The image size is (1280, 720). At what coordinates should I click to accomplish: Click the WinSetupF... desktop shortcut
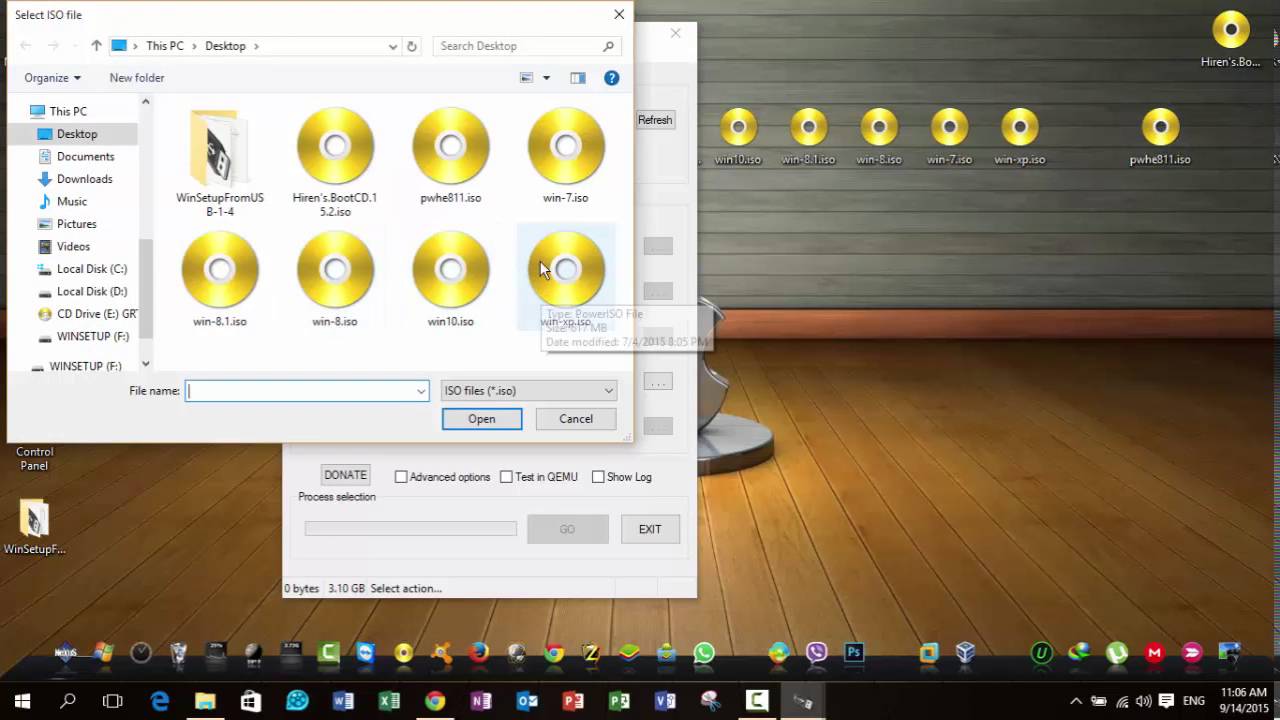(34, 527)
